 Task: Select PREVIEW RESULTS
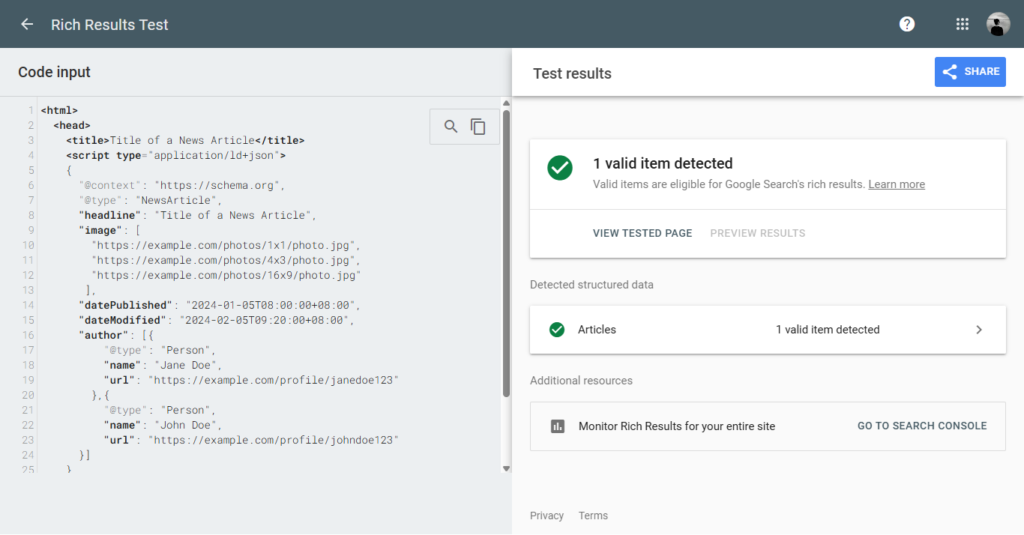pos(758,233)
